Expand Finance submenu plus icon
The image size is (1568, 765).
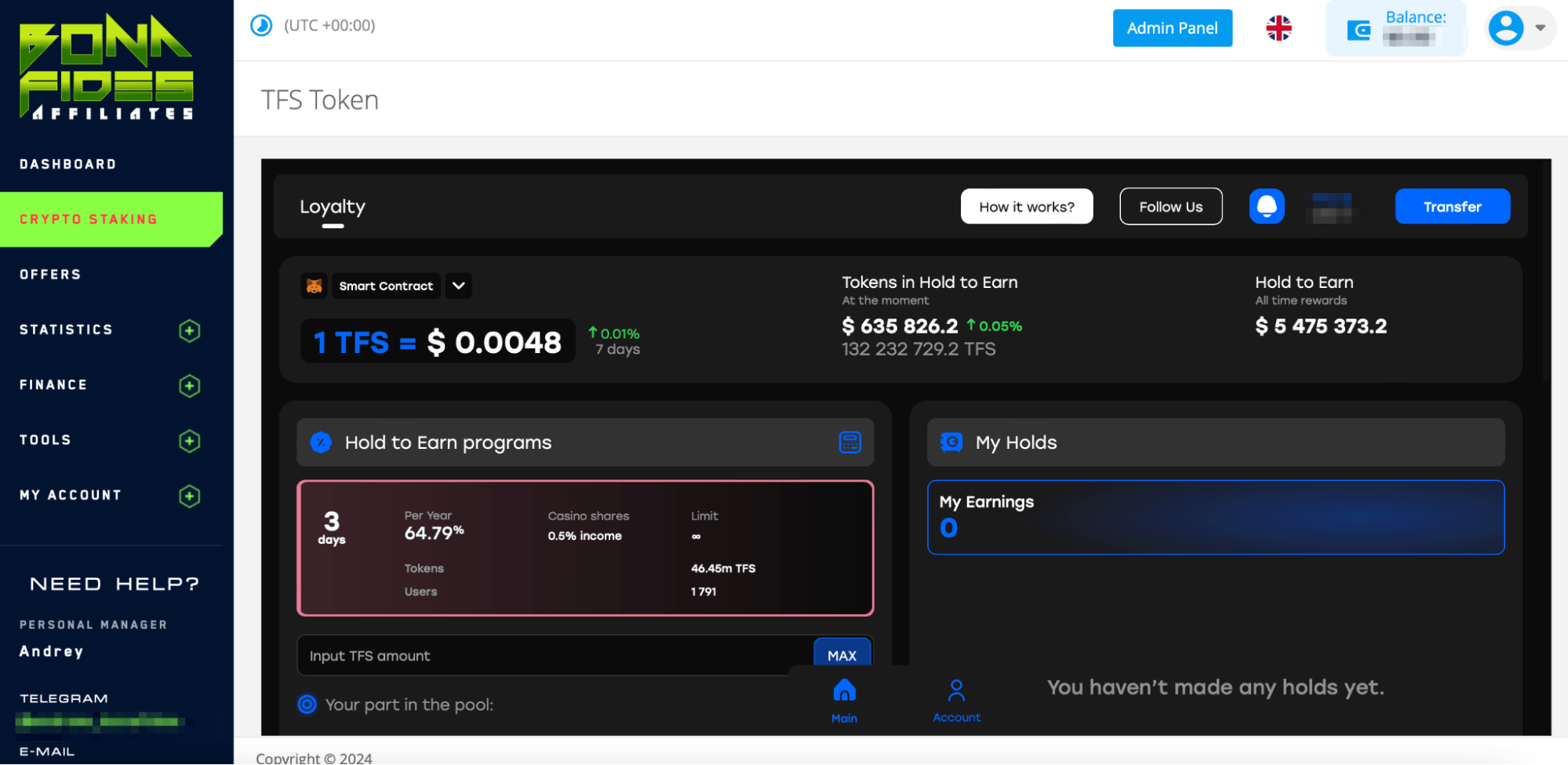pyautogui.click(x=189, y=386)
